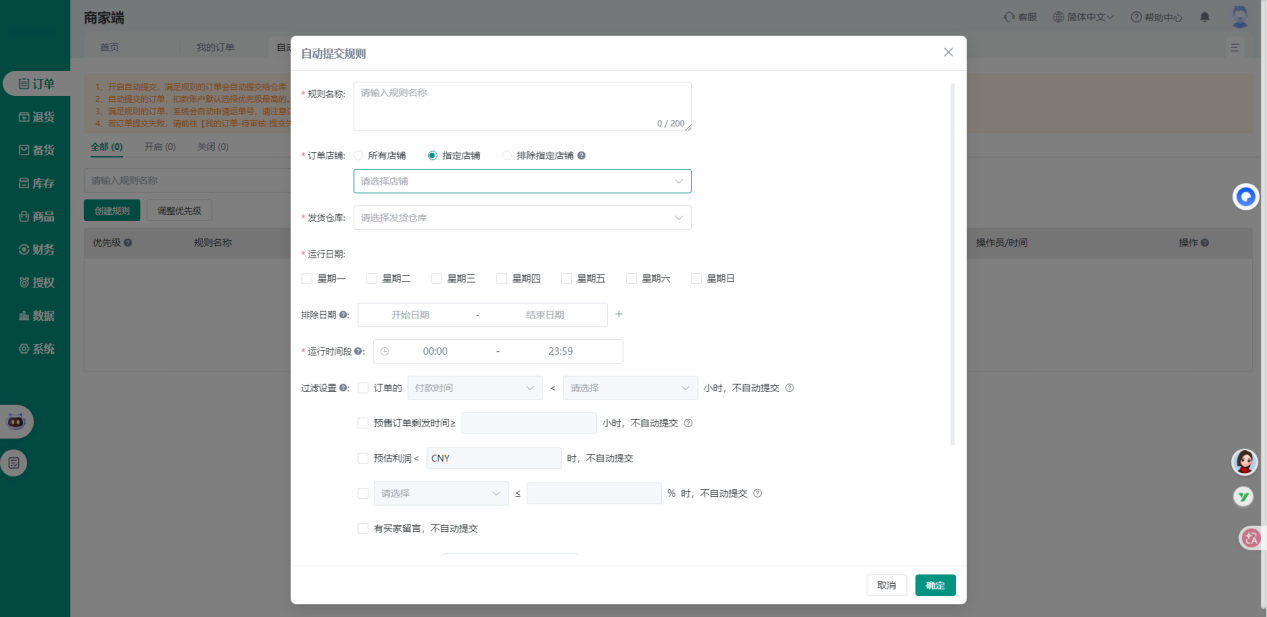
Task: Click the user avatar in header
Action: 1240,17
